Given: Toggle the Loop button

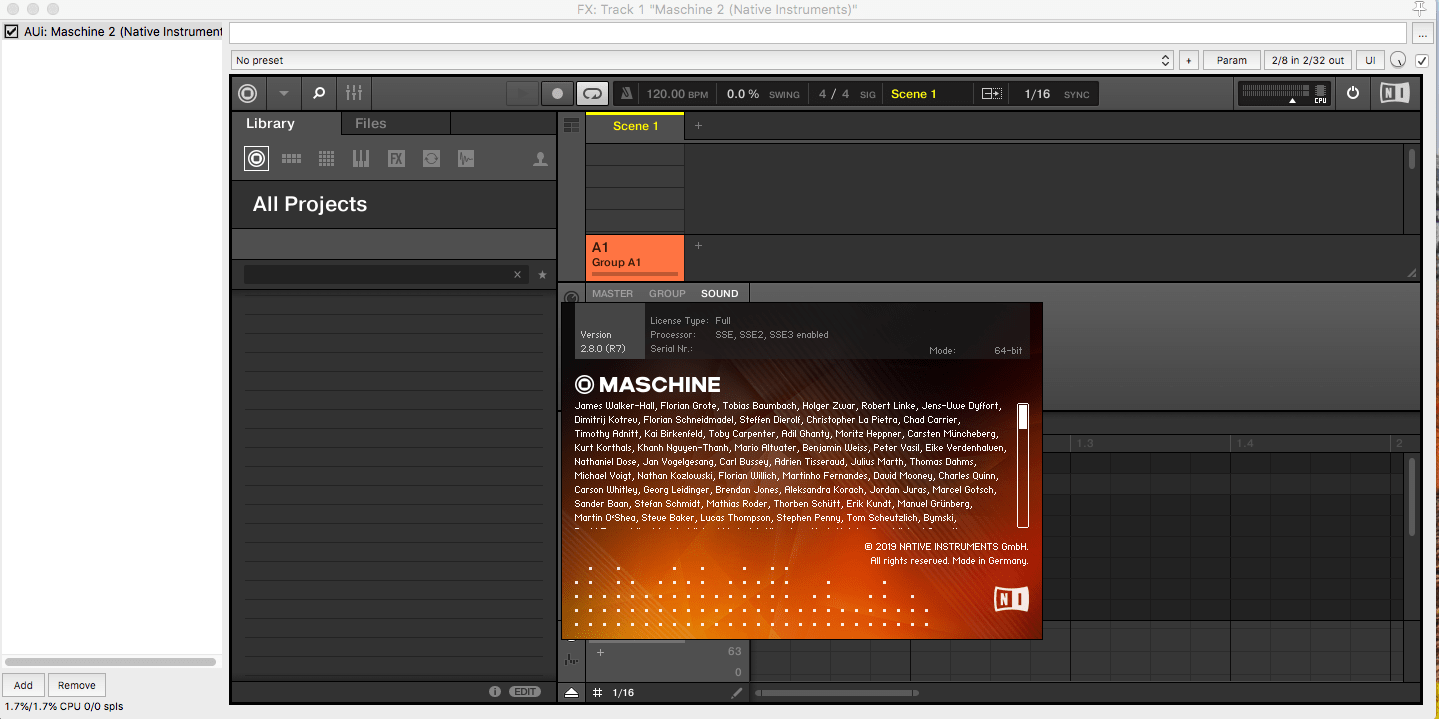Looking at the screenshot, I should (593, 94).
